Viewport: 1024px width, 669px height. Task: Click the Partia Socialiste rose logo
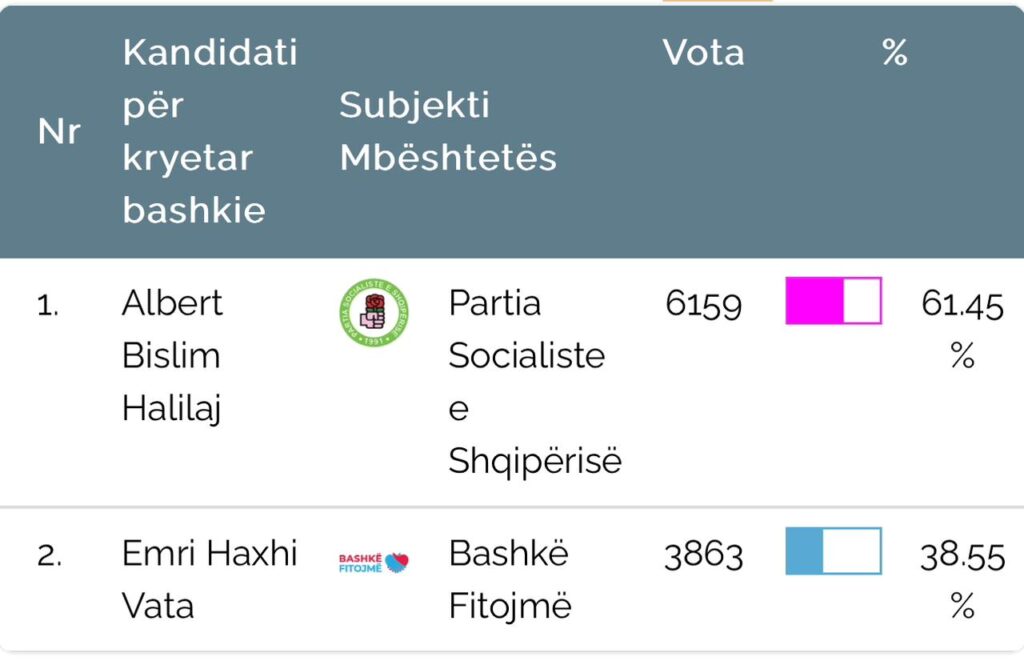tap(374, 312)
